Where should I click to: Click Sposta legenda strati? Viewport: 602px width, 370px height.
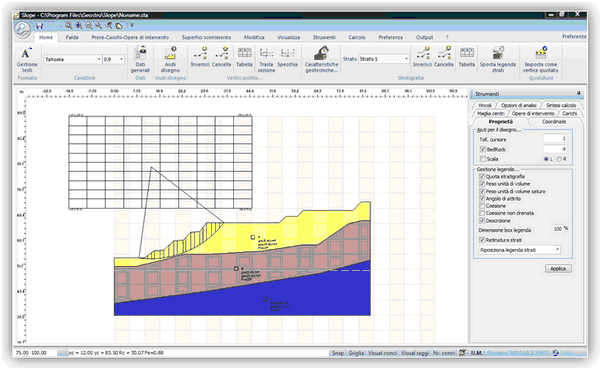pyautogui.click(x=498, y=59)
